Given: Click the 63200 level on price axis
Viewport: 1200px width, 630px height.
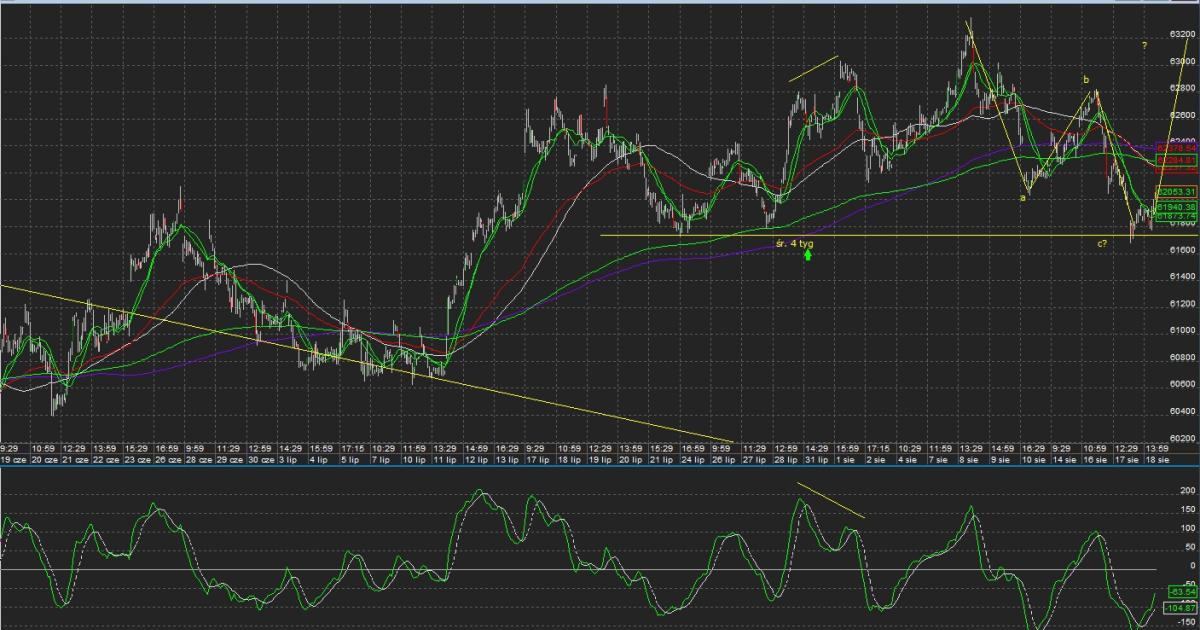Looking at the screenshot, I should (1181, 34).
